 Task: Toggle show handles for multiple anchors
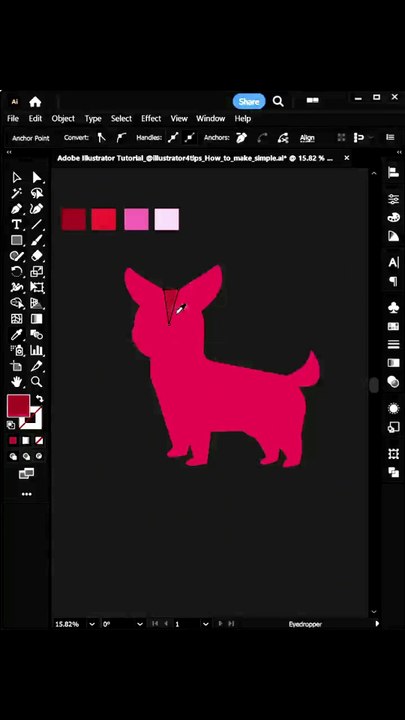tap(173, 137)
